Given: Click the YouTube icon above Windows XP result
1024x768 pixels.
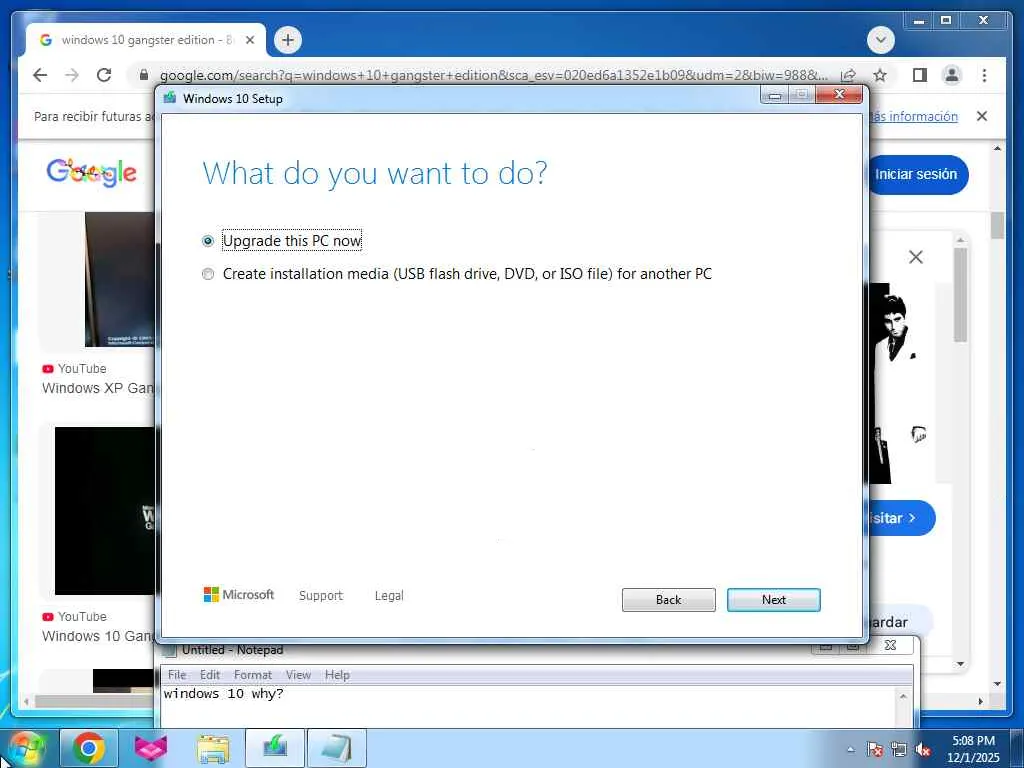Looking at the screenshot, I should coord(48,369).
